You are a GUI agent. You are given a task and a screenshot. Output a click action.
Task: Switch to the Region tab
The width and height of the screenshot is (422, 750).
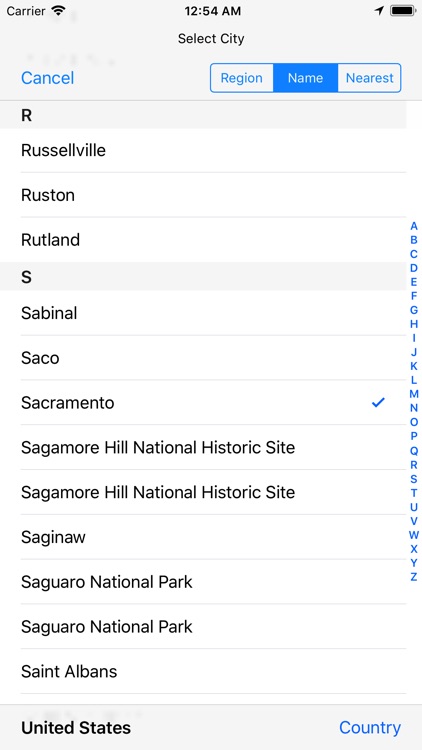(242, 78)
